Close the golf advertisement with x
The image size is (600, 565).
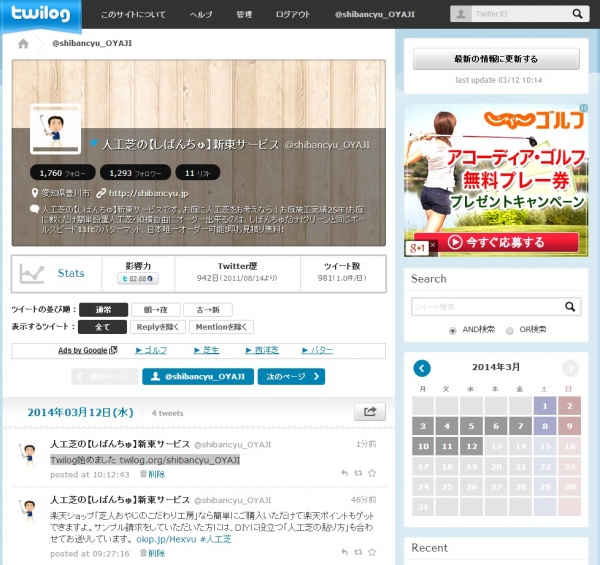tap(433, 245)
